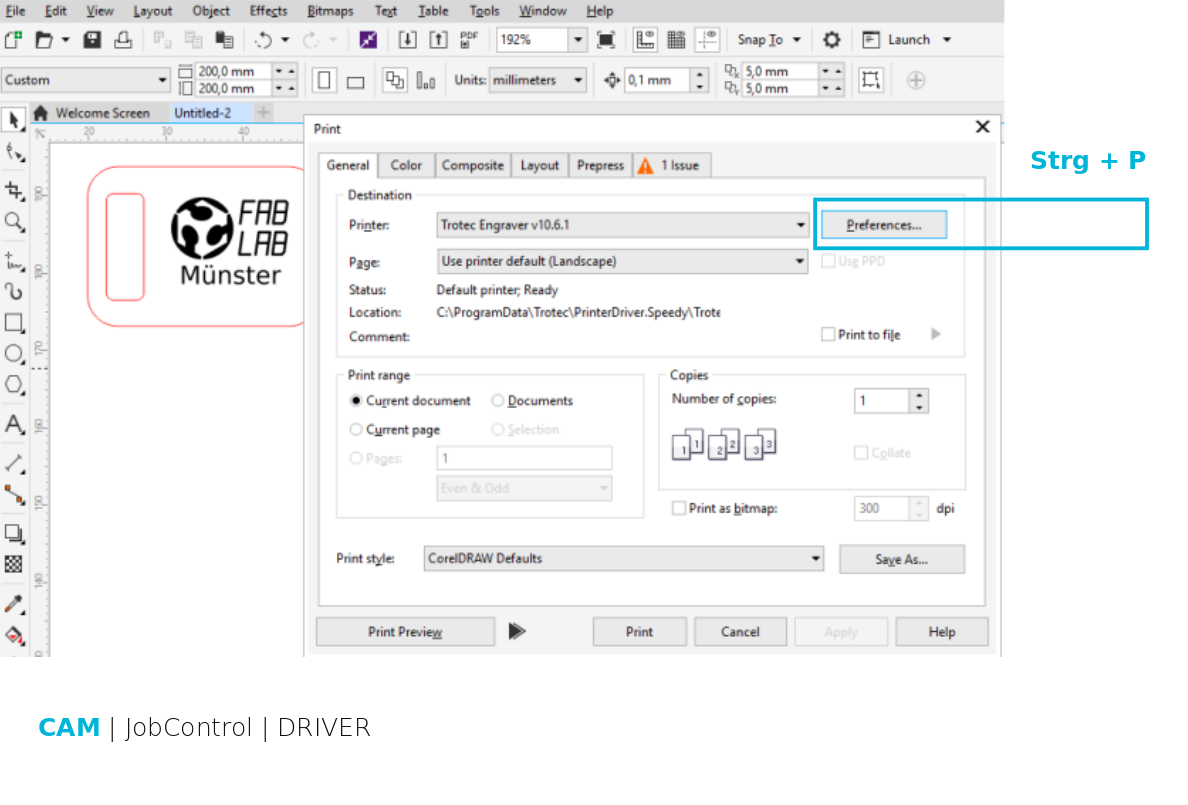Select the Color eyedropper tool
Image resolution: width=1188 pixels, height=805 pixels.
pos(14,603)
